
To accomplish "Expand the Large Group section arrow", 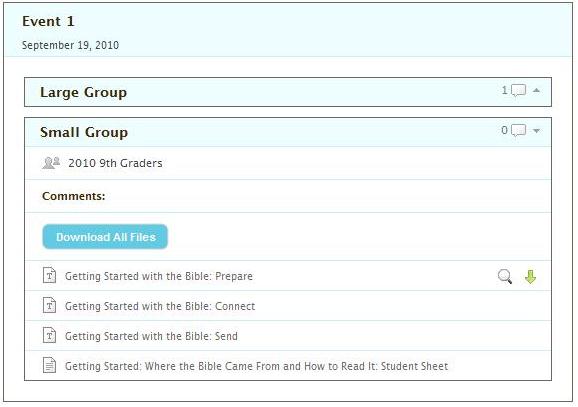I will point(536,90).
